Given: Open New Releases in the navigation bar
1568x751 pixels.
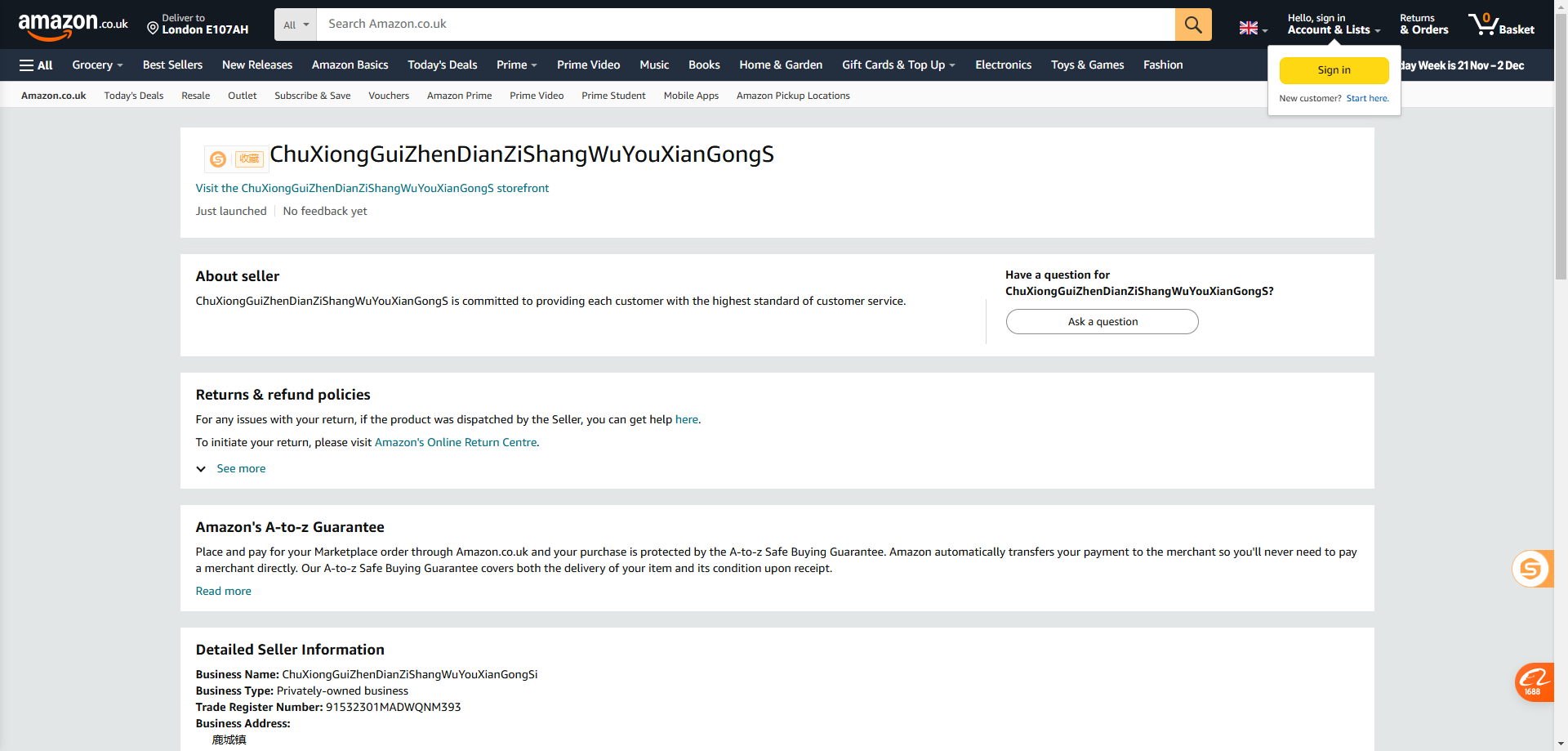Looking at the screenshot, I should [x=257, y=65].
